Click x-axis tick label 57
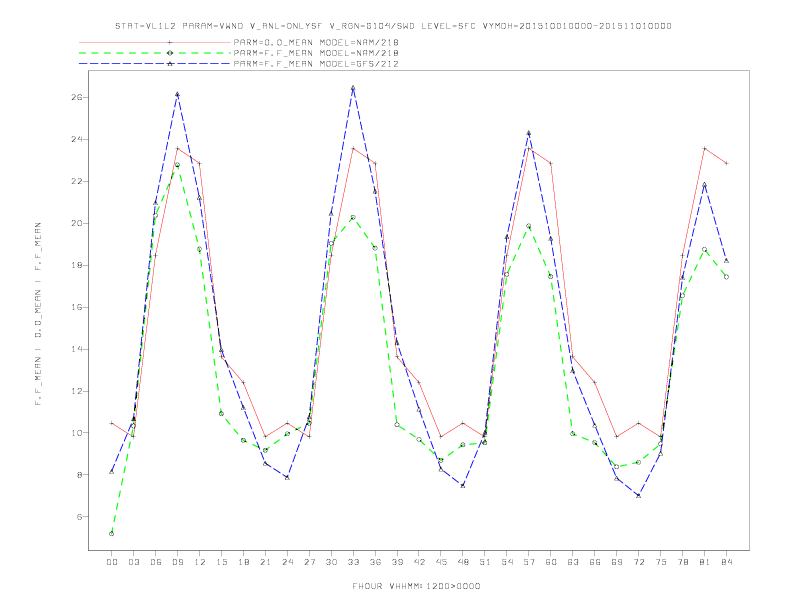Screen dimensions: 792x612 click(x=529, y=562)
